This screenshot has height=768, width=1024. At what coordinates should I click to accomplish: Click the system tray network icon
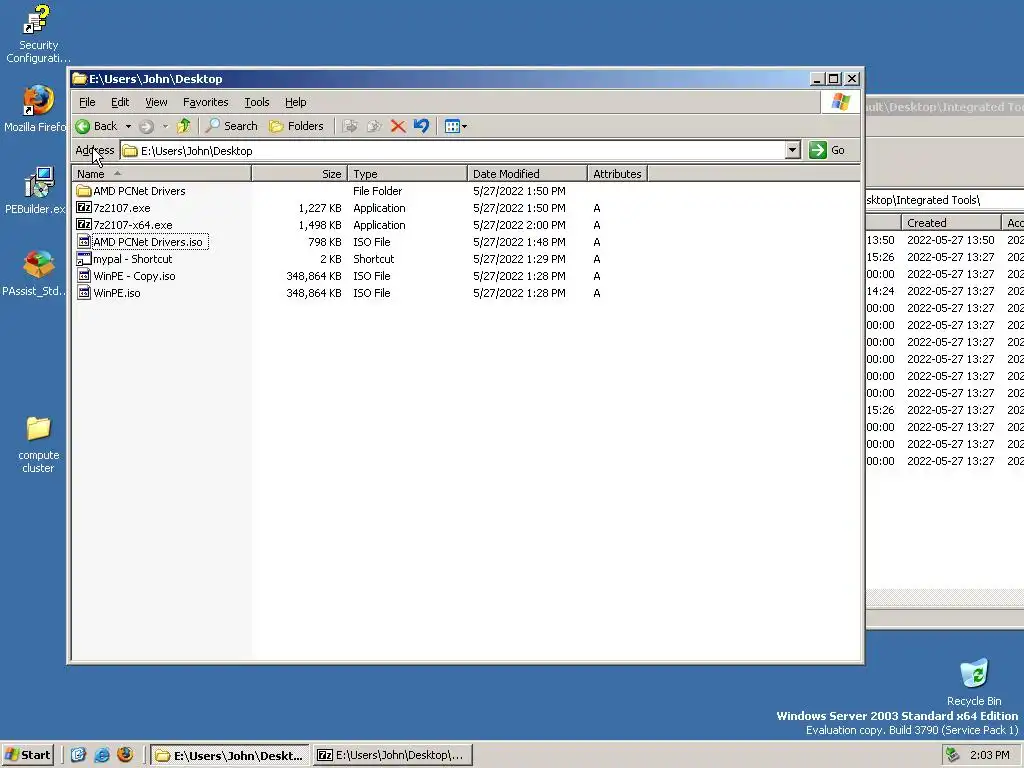tap(952, 755)
